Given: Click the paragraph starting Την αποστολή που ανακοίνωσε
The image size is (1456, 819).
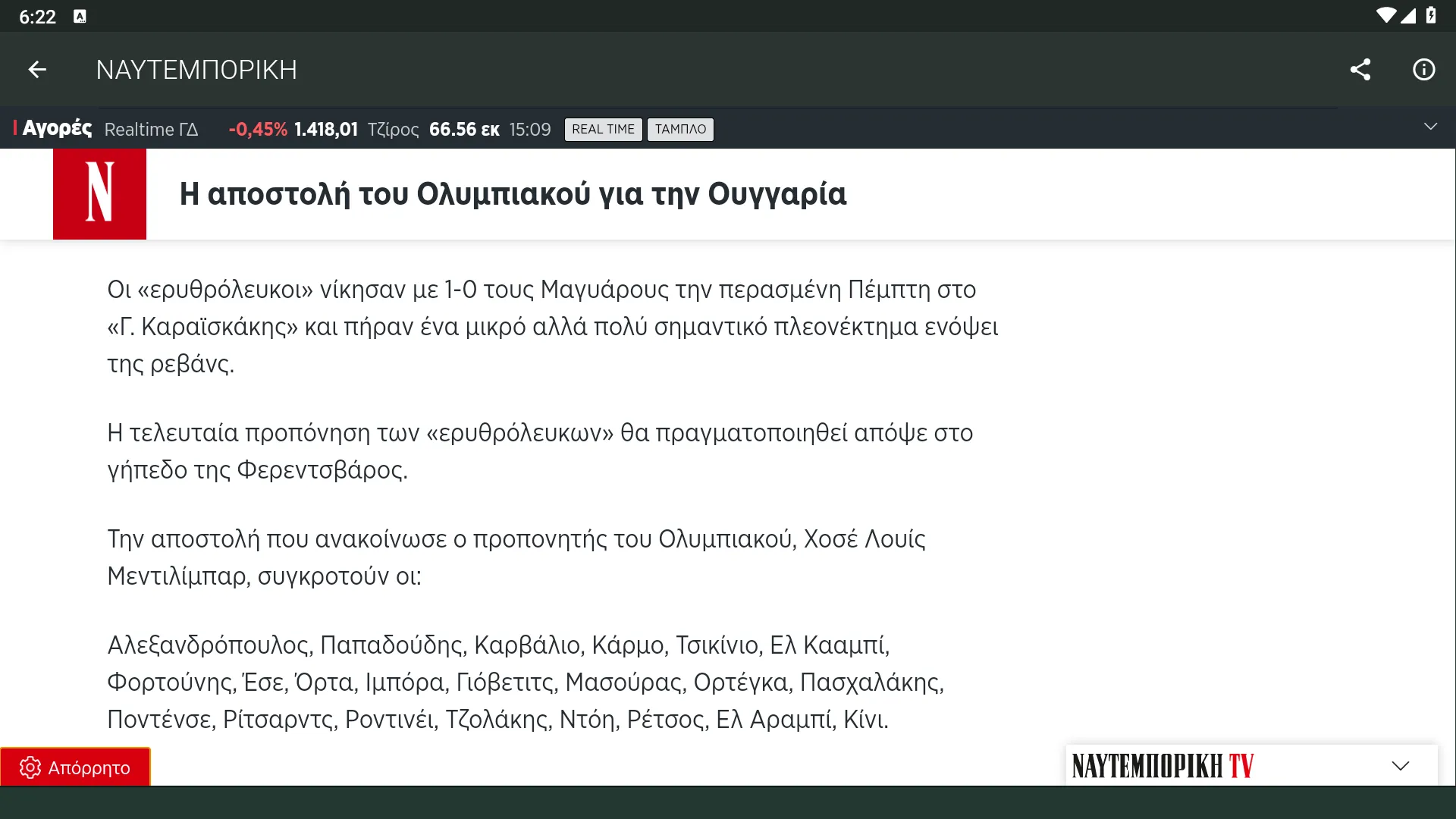Looking at the screenshot, I should (516, 557).
